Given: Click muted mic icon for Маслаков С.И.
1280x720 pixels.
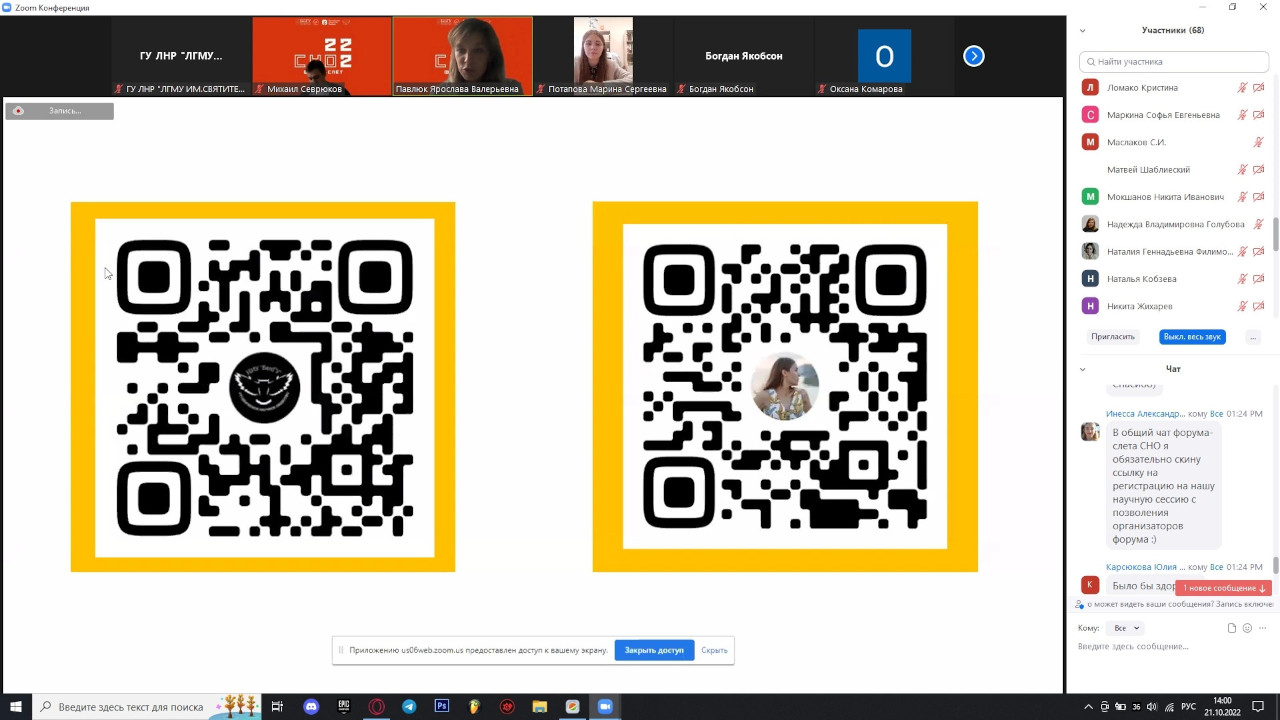Looking at the screenshot, I should (x=1259, y=142).
